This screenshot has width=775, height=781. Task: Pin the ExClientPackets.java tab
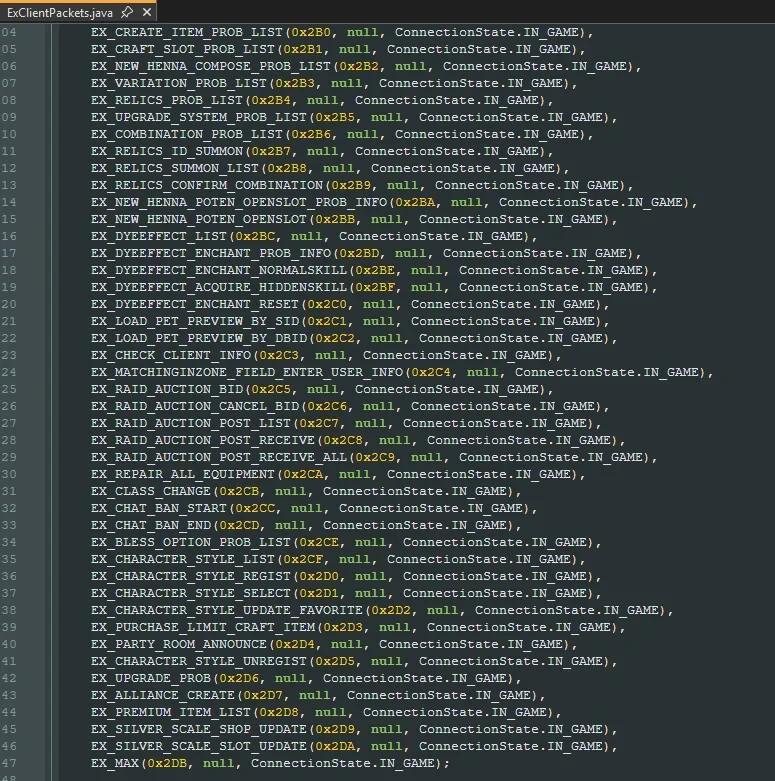(x=128, y=12)
